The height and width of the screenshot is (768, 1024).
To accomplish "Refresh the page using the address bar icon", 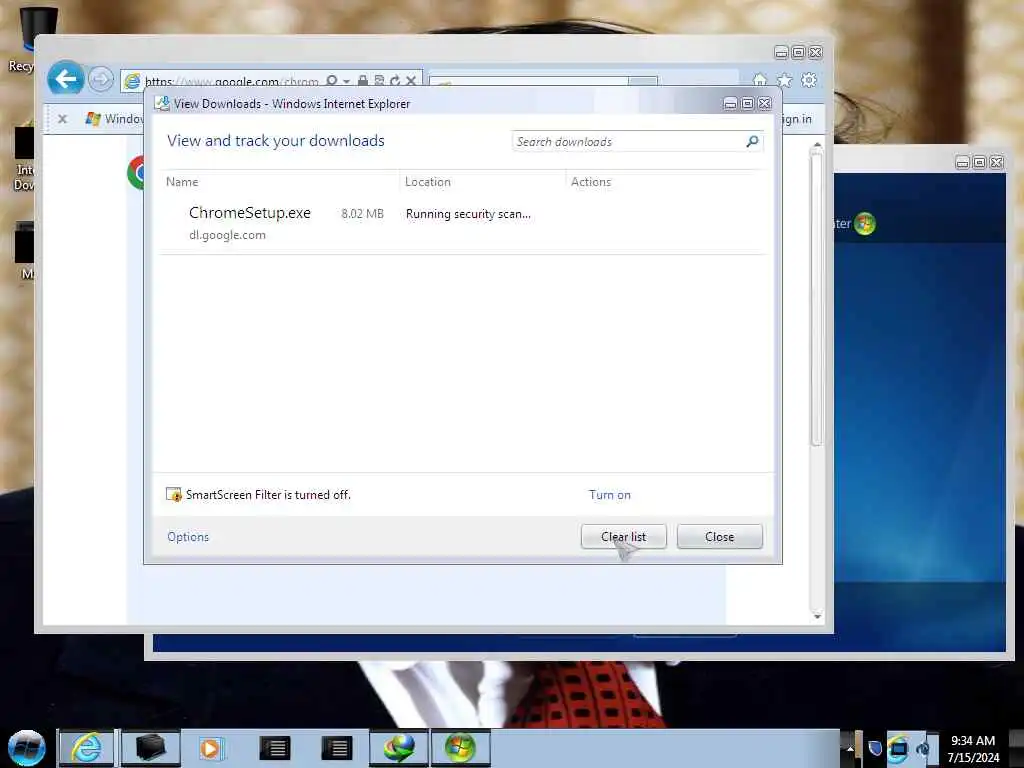I will coord(394,81).
